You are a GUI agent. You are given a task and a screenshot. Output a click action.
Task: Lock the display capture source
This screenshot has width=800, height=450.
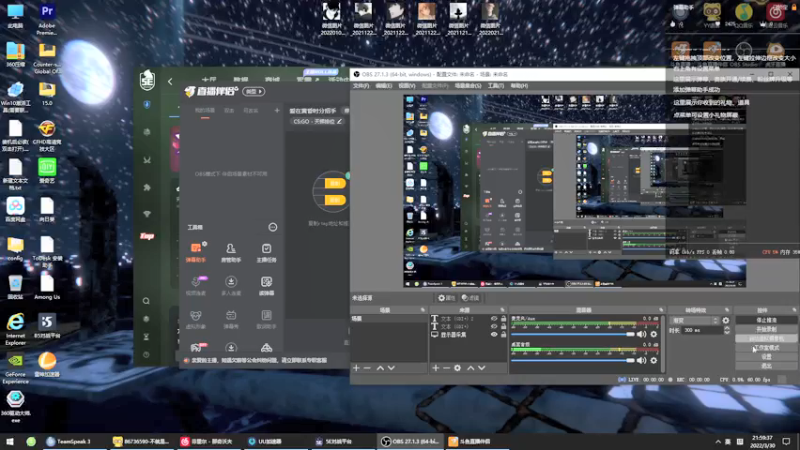(501, 335)
